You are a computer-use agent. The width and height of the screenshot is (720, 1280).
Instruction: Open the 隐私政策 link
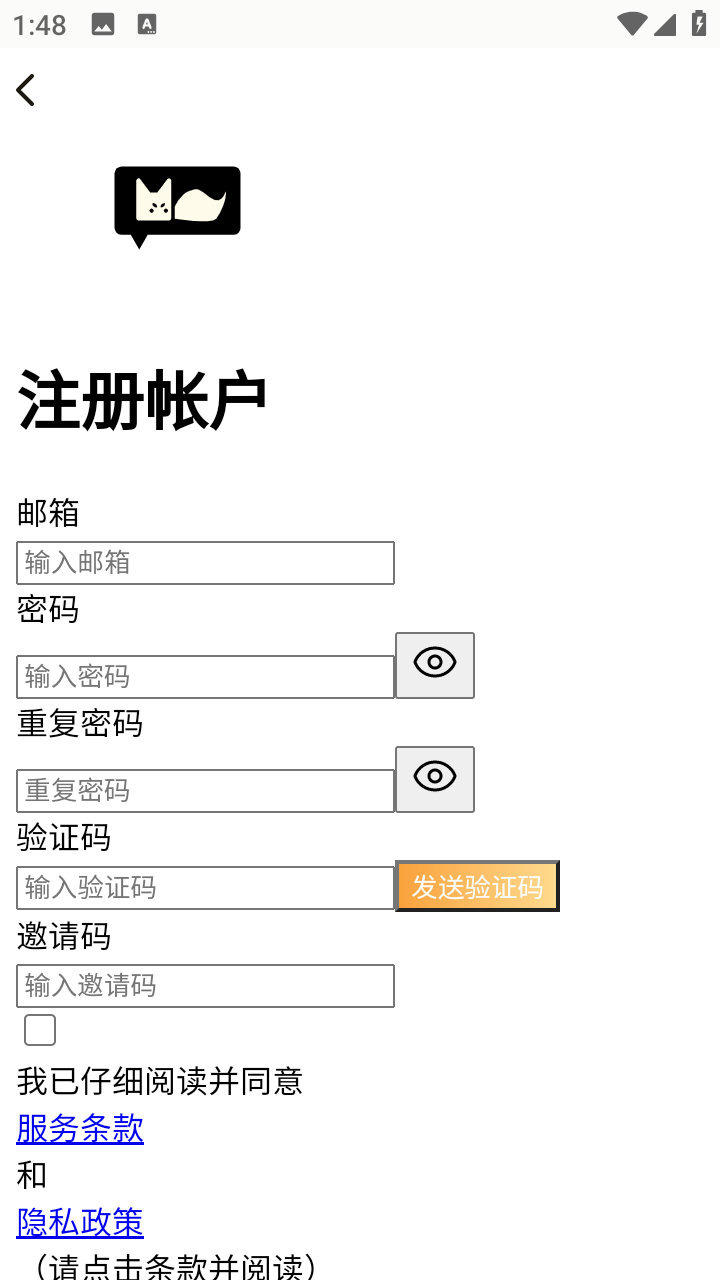click(80, 1222)
